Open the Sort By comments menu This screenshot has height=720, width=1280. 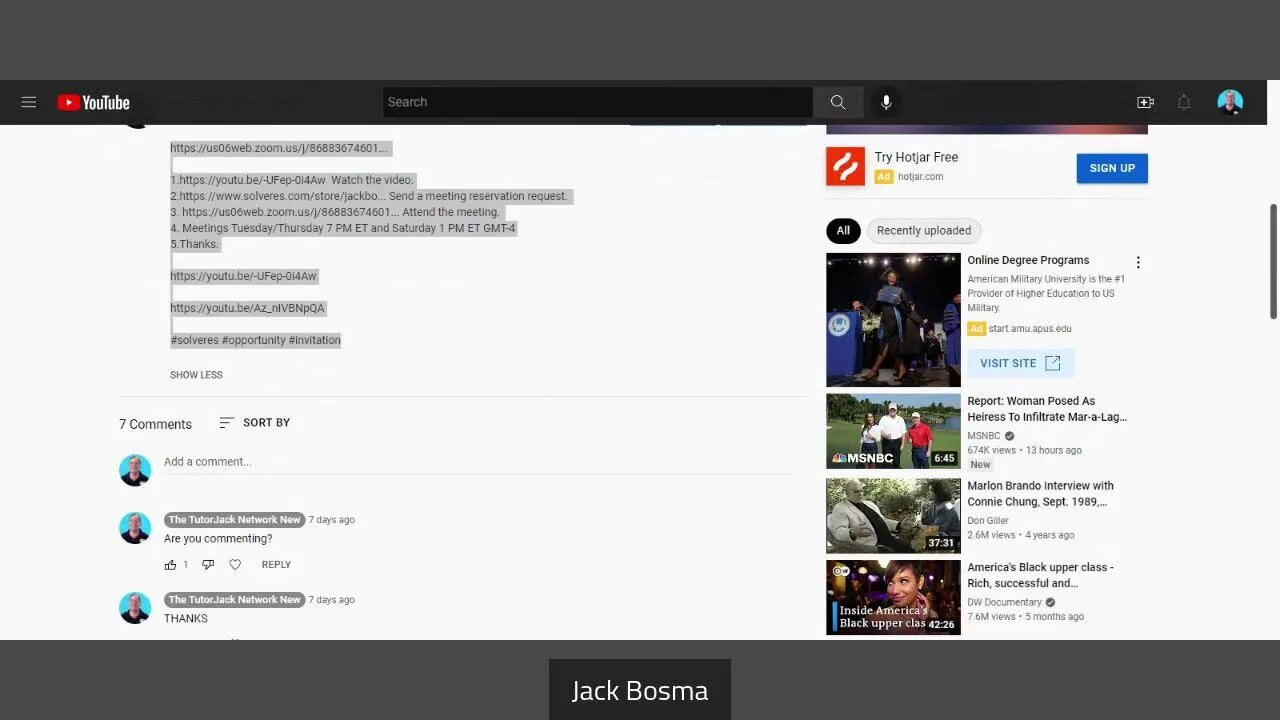255,423
